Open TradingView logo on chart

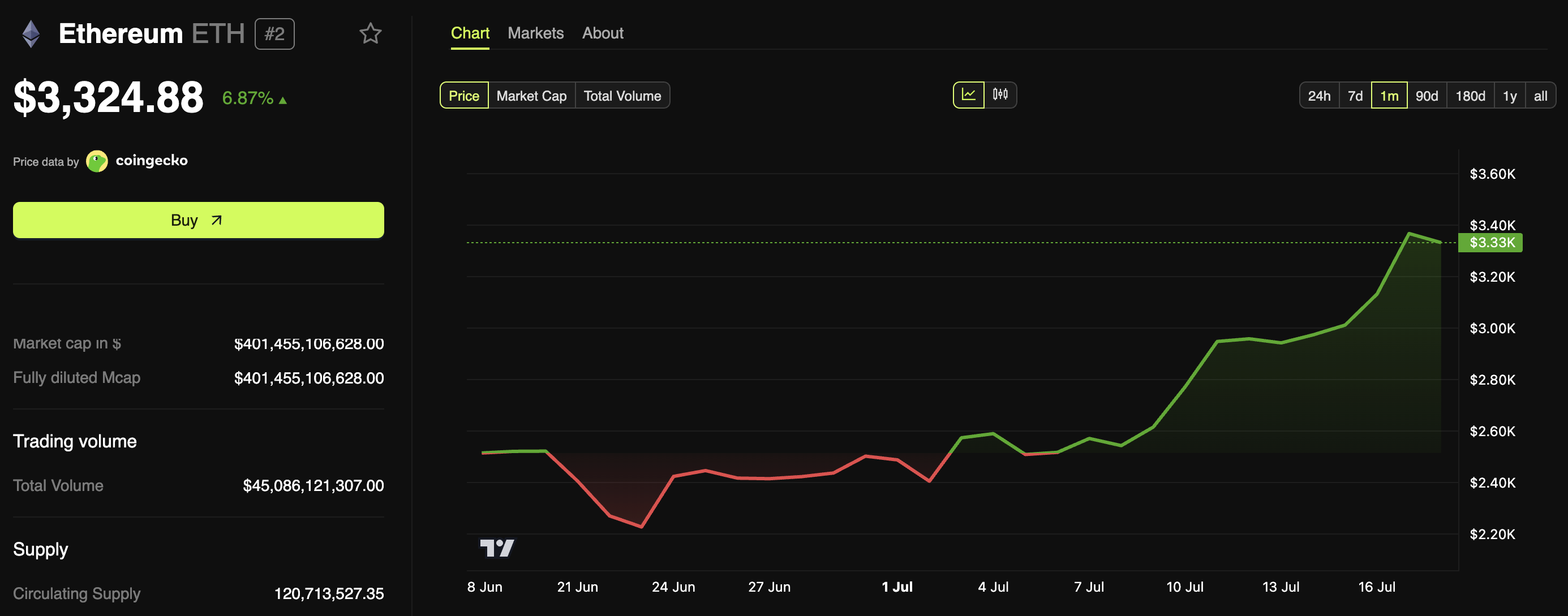[497, 548]
